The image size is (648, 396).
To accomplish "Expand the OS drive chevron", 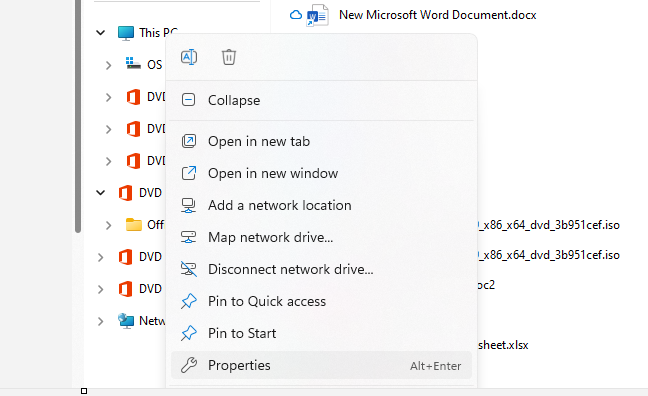I will point(108,65).
